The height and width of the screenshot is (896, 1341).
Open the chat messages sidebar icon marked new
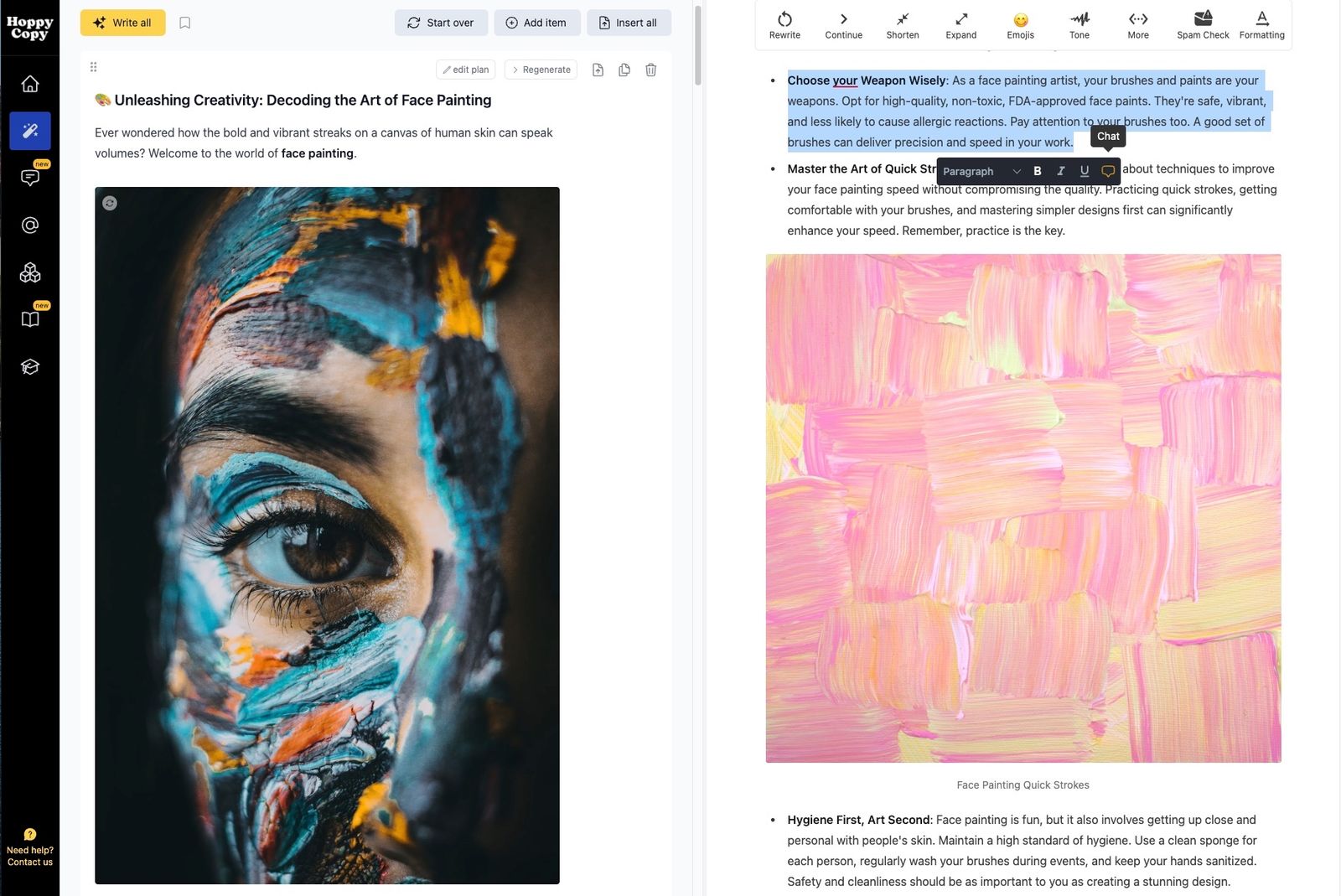click(30, 178)
